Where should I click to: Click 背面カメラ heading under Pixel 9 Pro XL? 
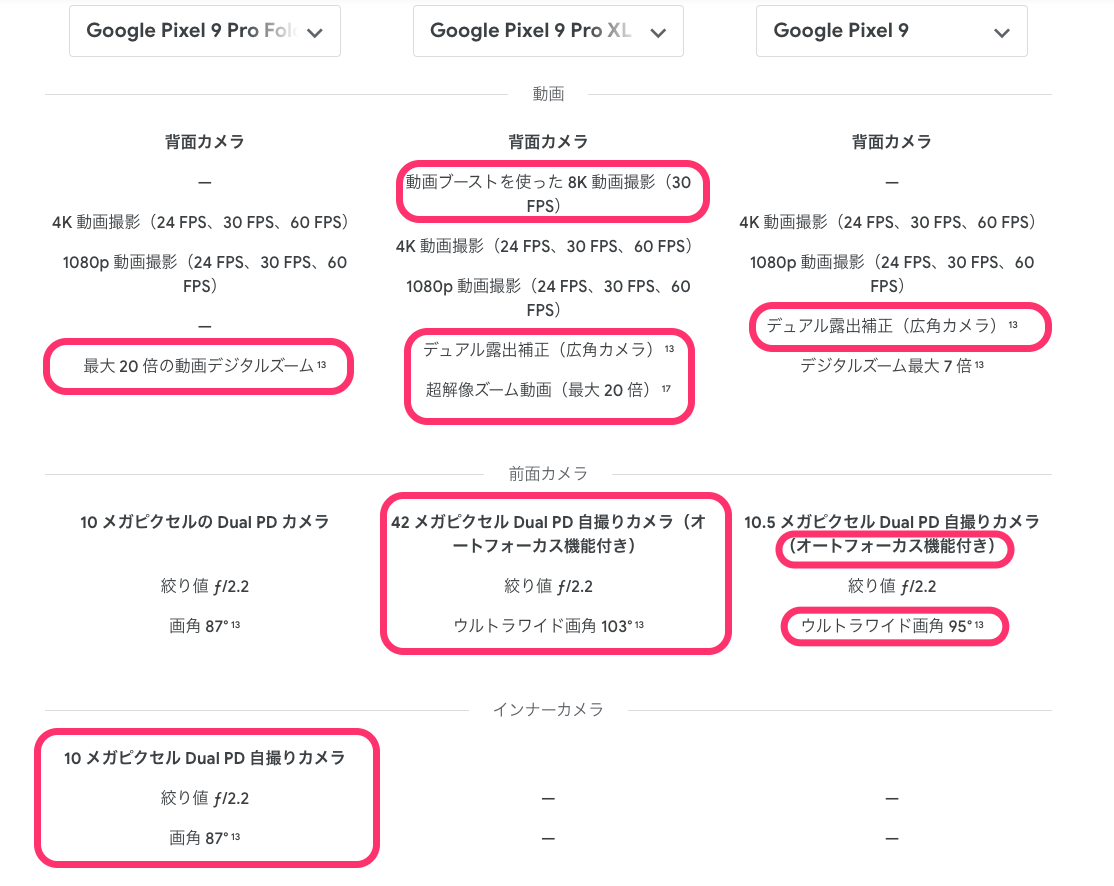(548, 142)
